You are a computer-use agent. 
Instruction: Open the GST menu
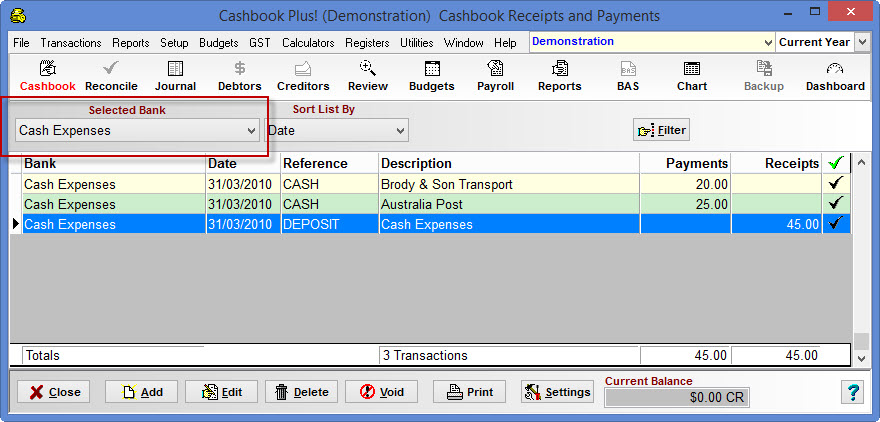click(x=260, y=43)
